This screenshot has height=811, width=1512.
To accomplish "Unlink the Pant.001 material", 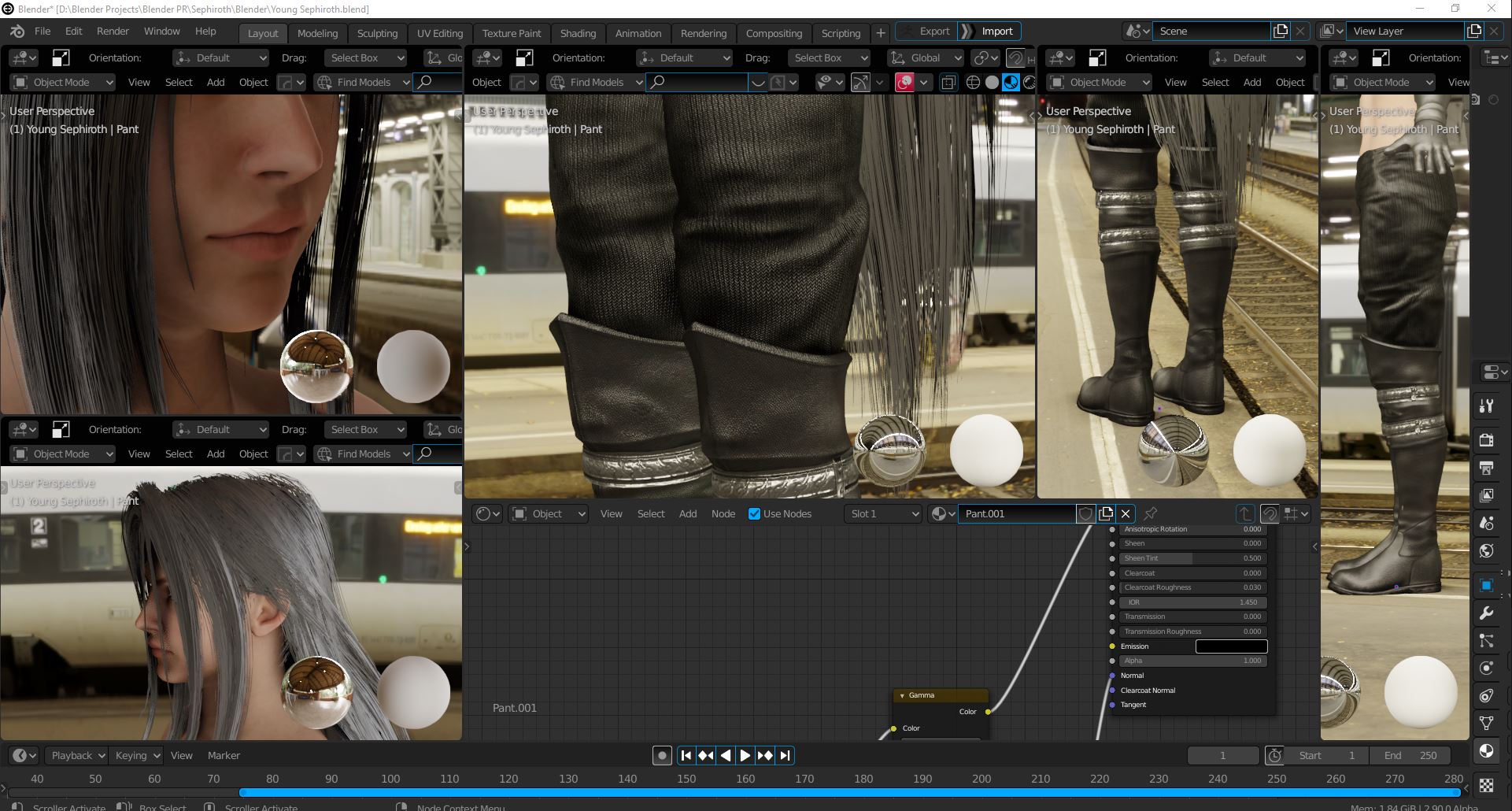I will tap(1126, 513).
